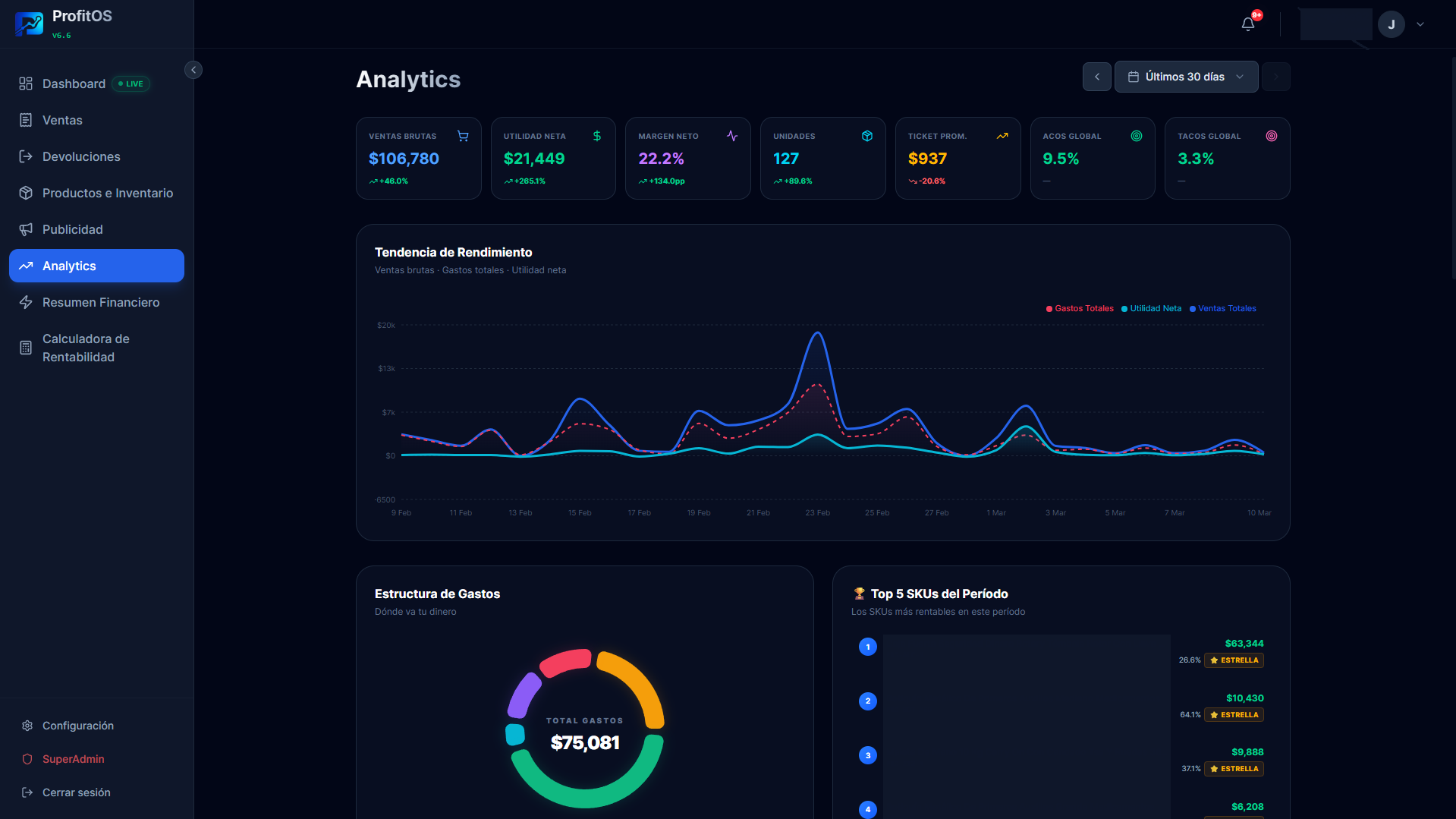
Task: Go to the previous date period
Action: (x=1096, y=77)
